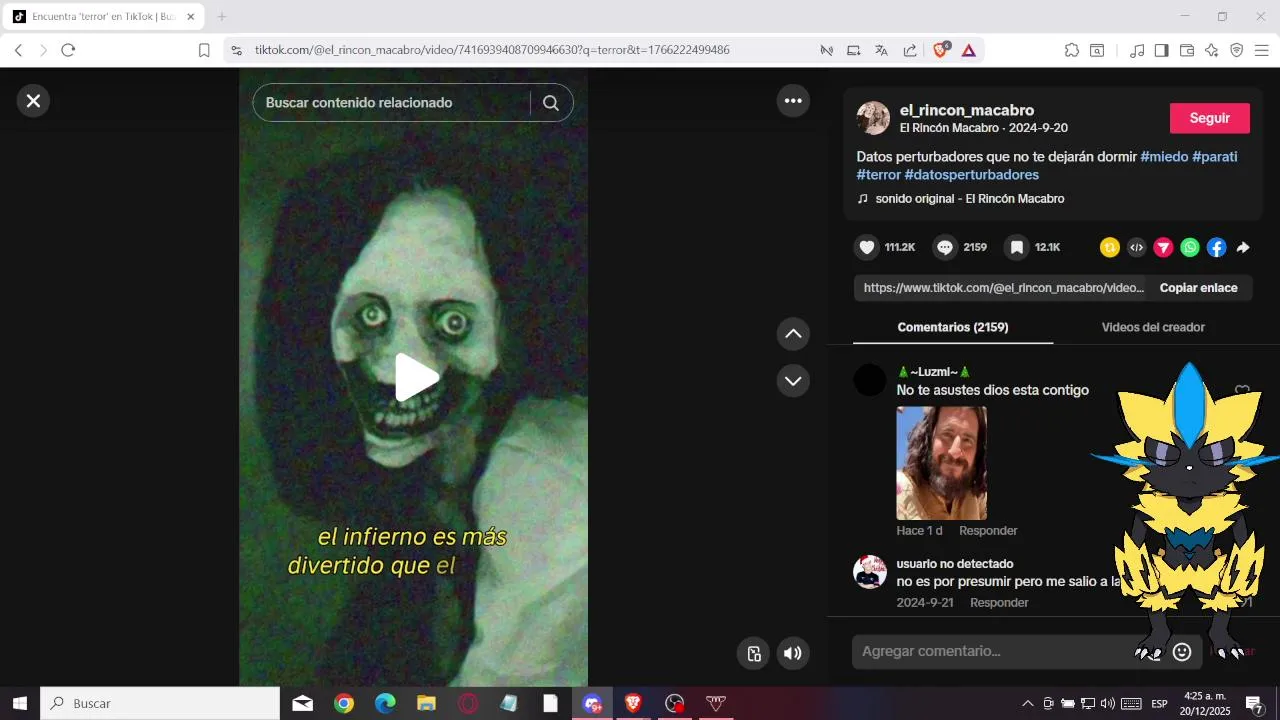Get embed code with the code brackets icon
The height and width of the screenshot is (720, 1280).
pyautogui.click(x=1137, y=248)
